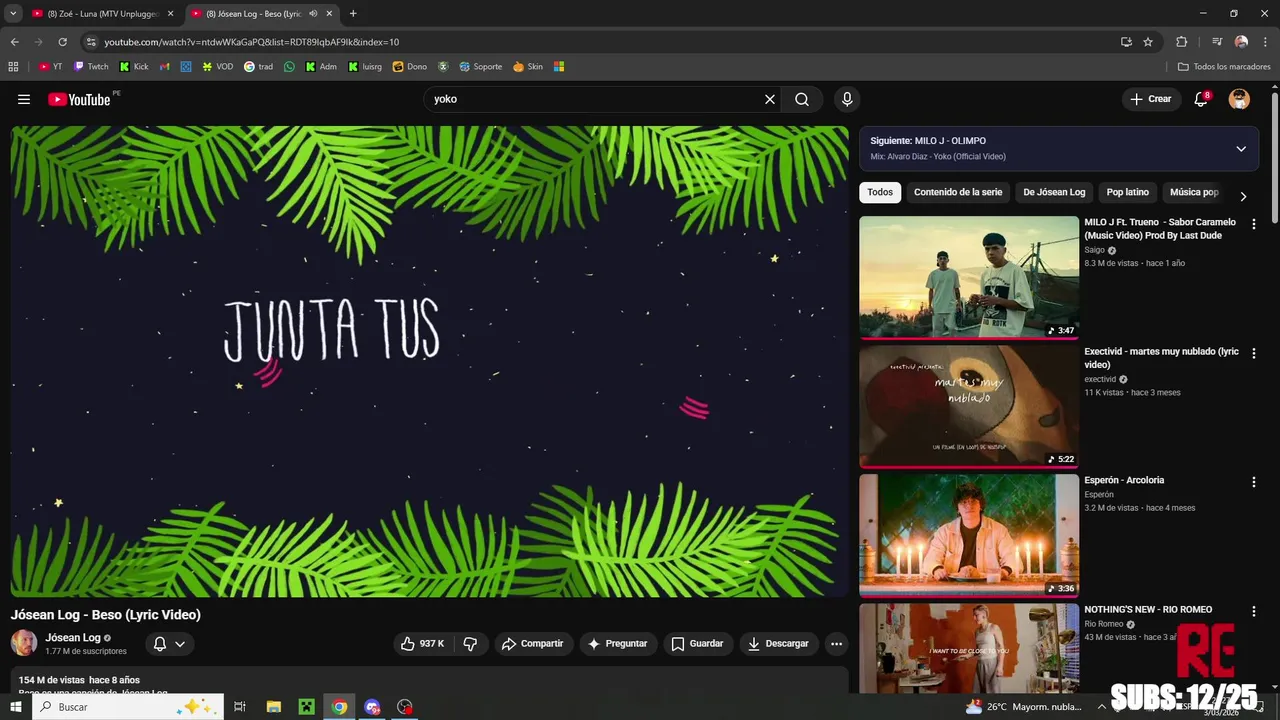
Task: Open Jósean Log channel avatar
Action: click(24, 643)
